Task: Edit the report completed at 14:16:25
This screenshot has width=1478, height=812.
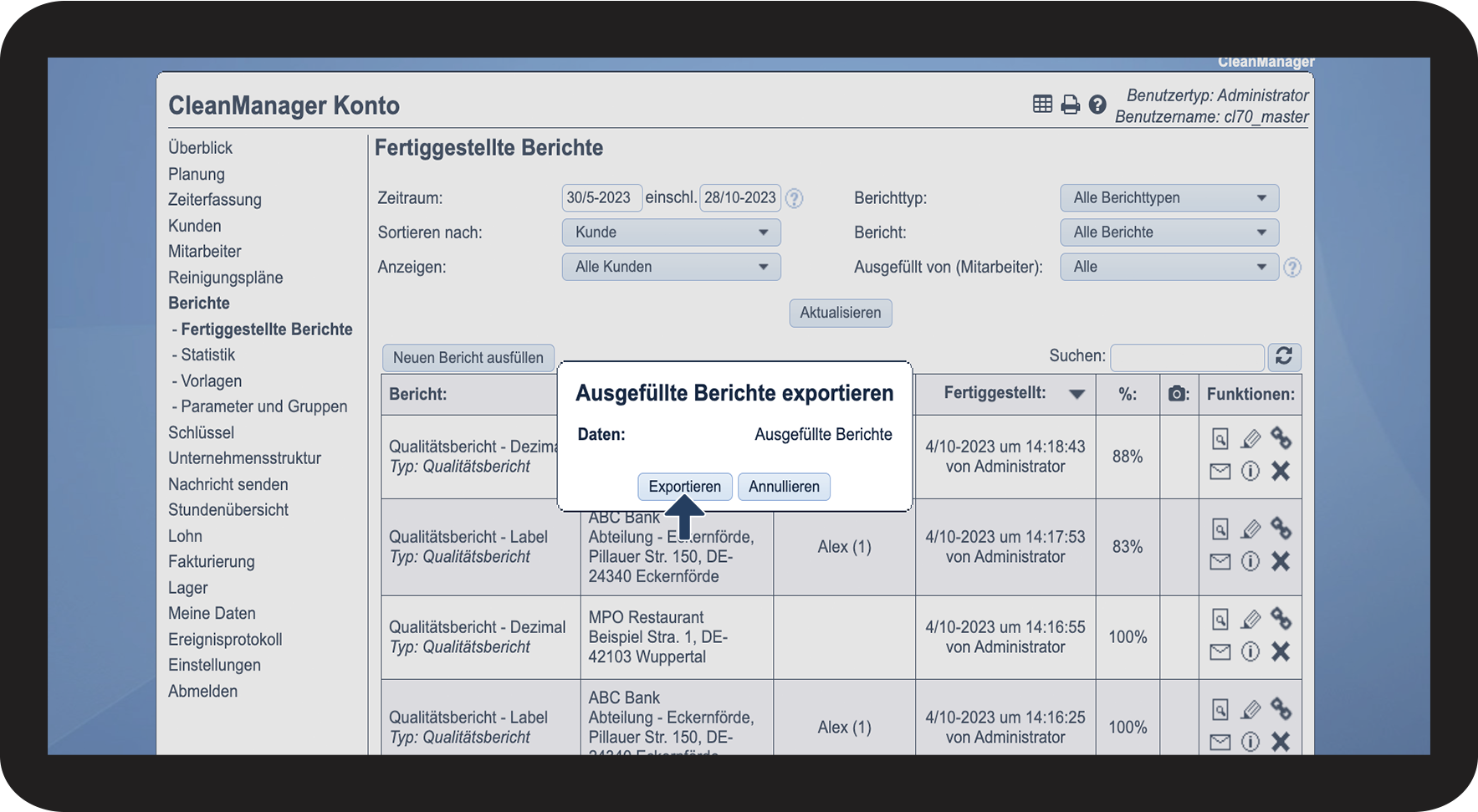Action: [x=1250, y=709]
